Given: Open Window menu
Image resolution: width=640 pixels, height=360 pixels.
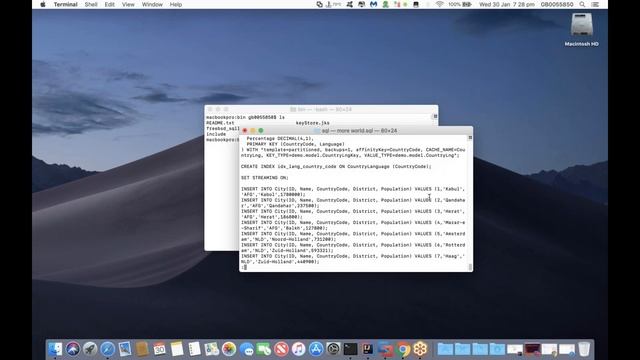Looking at the screenshot, I should [152, 4].
